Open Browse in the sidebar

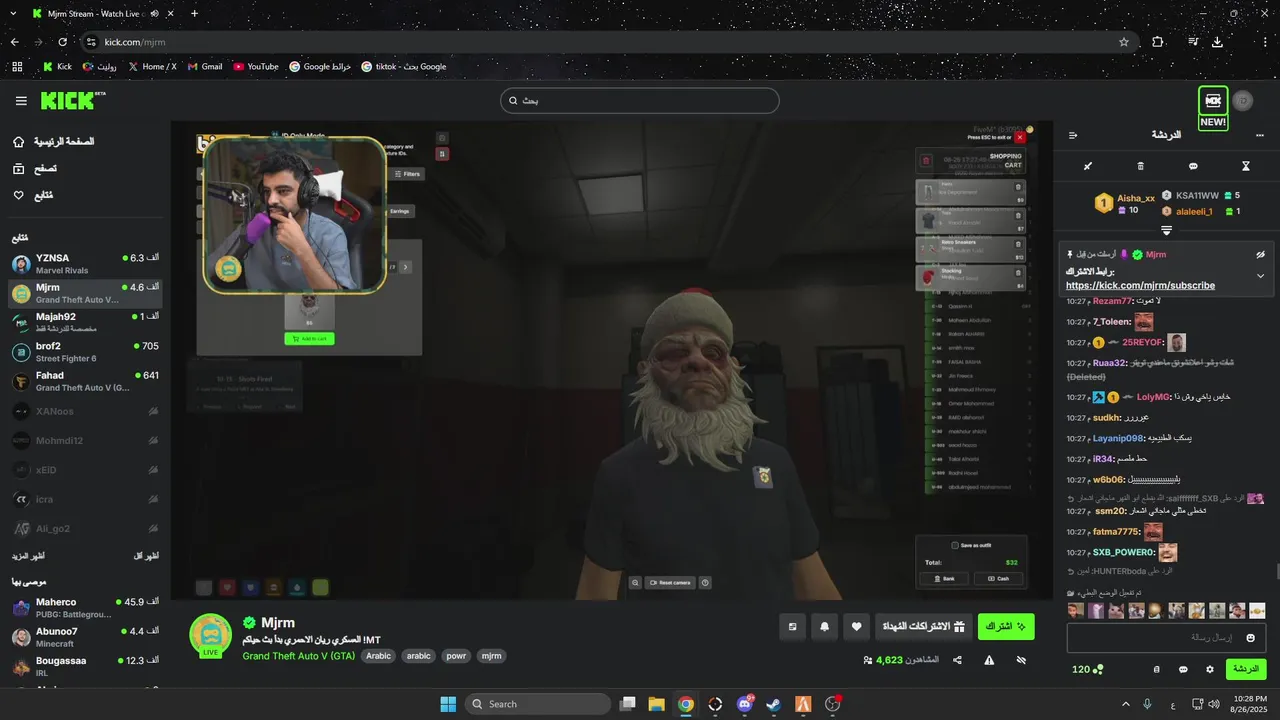[x=35, y=169]
